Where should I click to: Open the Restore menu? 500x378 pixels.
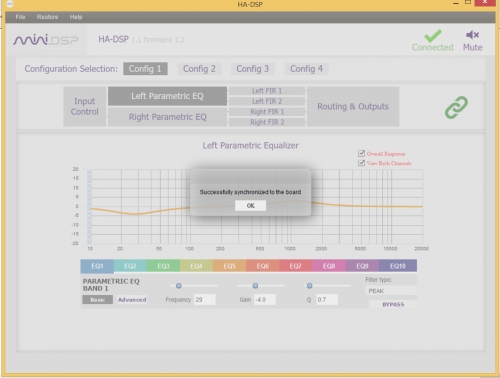pos(47,17)
